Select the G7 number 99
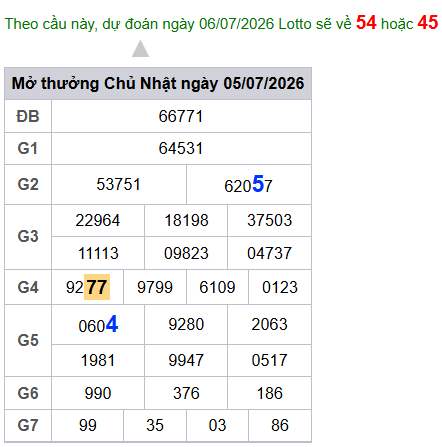Screen dimensions: 442x447 click(x=88, y=425)
